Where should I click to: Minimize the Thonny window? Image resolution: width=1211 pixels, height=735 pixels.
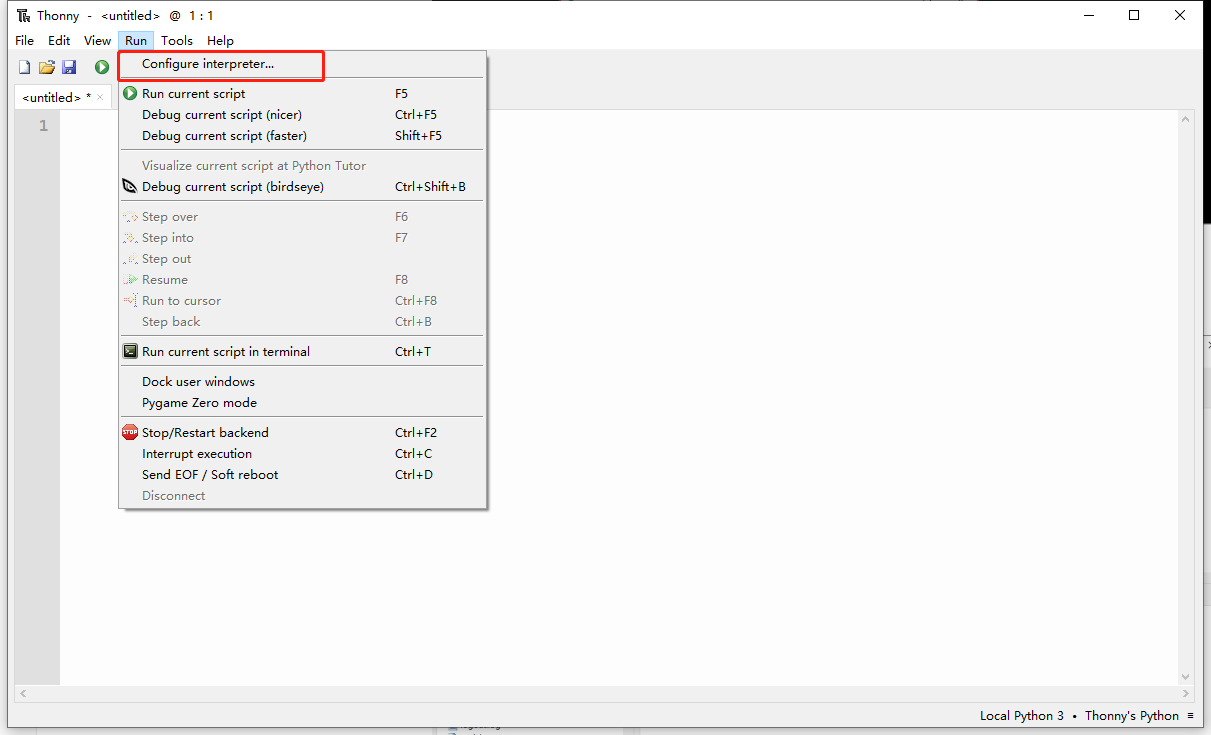(1088, 15)
